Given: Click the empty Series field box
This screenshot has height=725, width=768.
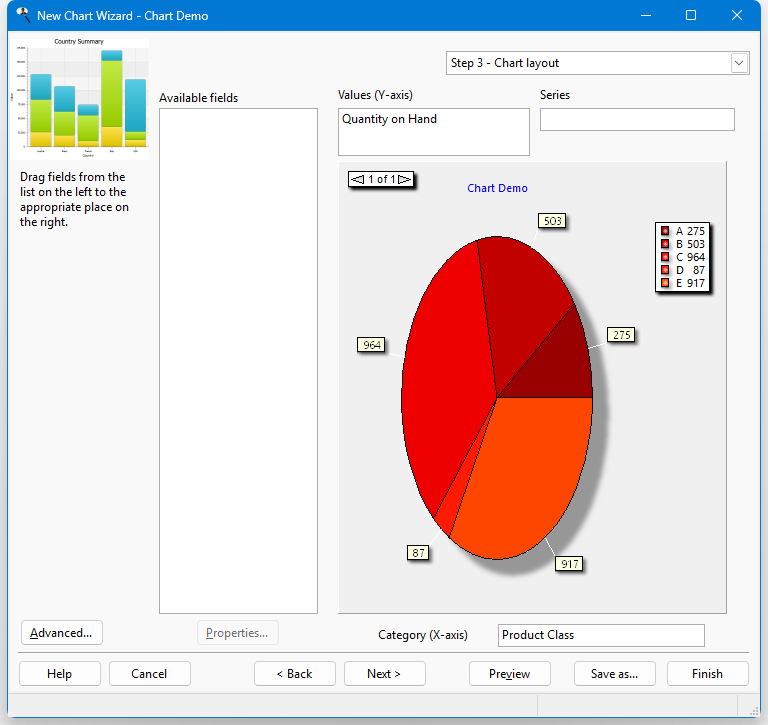Looking at the screenshot, I should point(637,120).
